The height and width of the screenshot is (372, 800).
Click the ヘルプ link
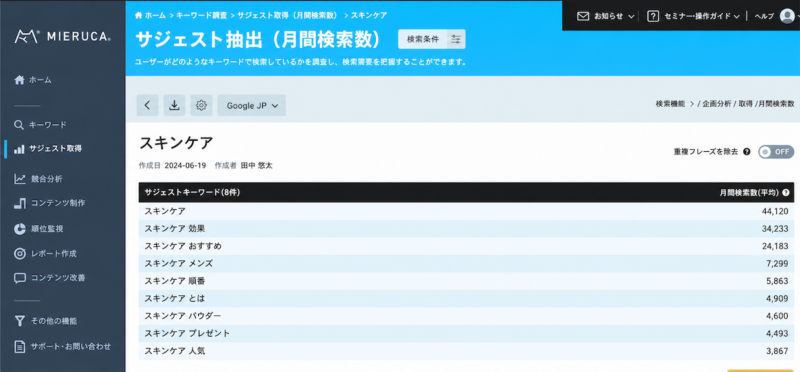point(764,16)
